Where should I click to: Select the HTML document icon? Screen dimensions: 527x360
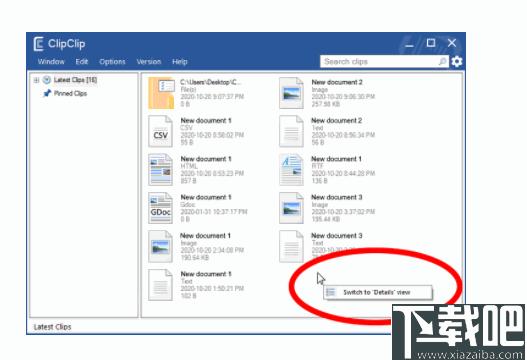tap(160, 169)
